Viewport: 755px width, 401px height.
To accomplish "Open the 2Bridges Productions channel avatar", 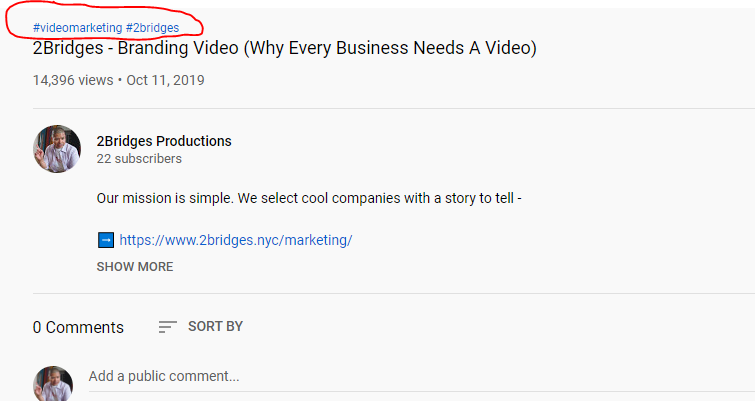I will (x=57, y=149).
